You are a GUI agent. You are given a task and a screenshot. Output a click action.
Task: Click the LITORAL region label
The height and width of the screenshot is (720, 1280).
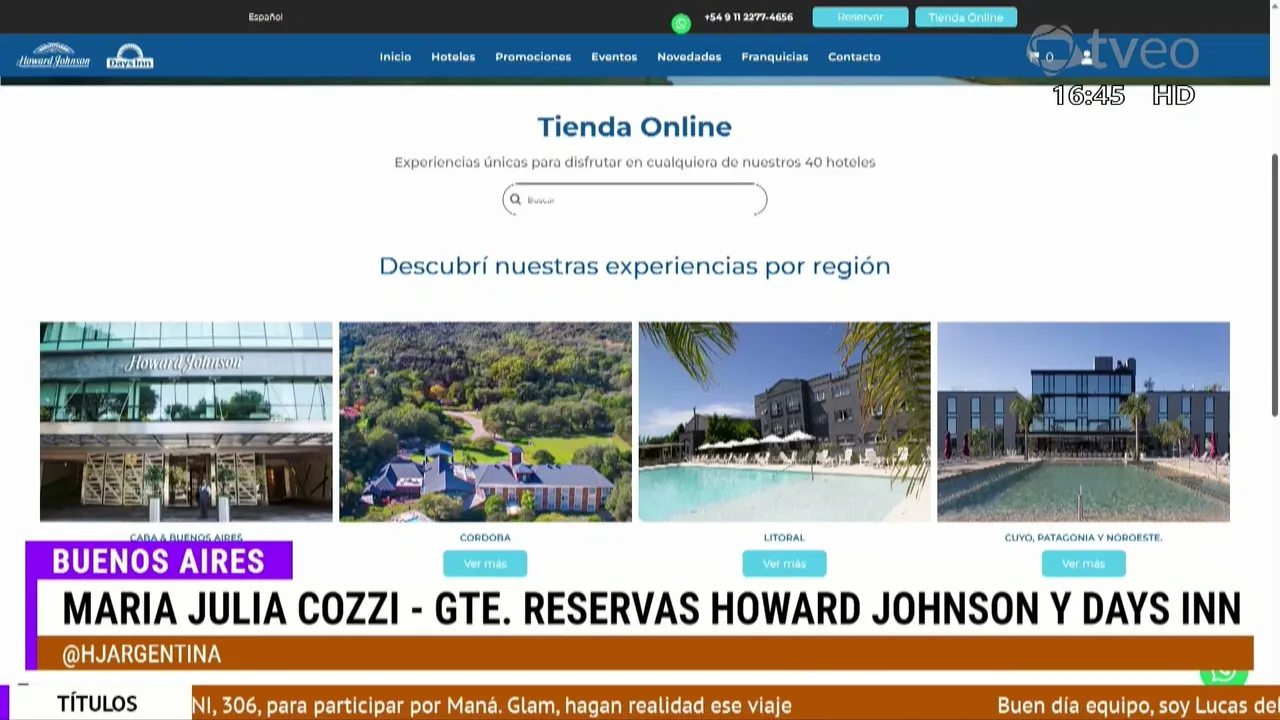coord(784,538)
